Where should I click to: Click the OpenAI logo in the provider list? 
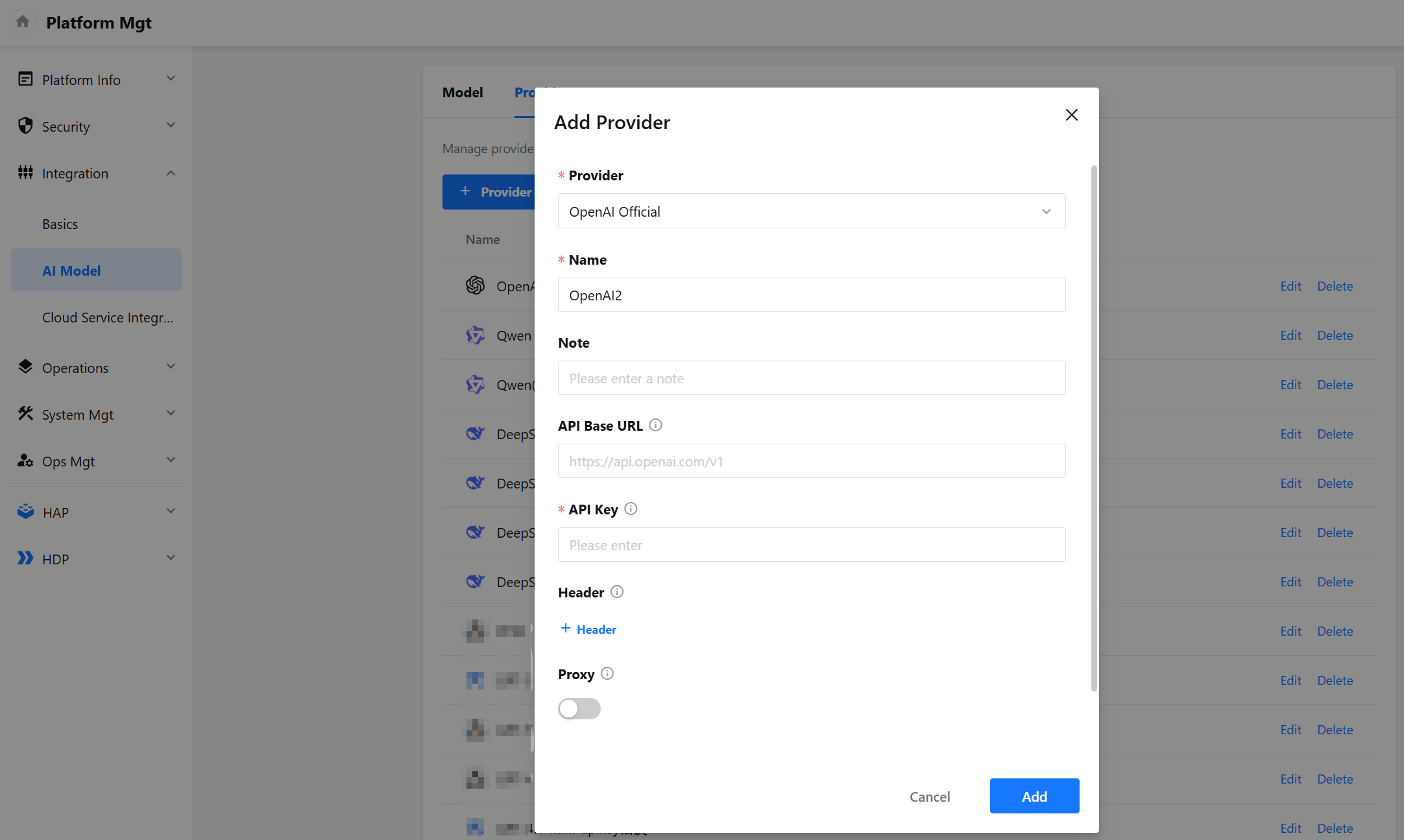[475, 285]
